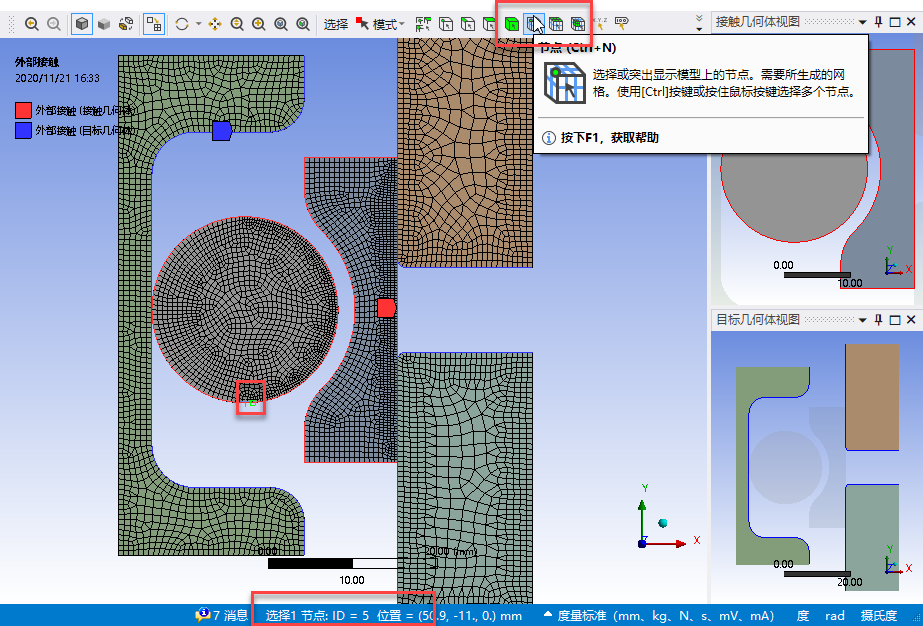Enable shaded exterior with edges display
Viewport: 923px width, 626px height.
82,24
